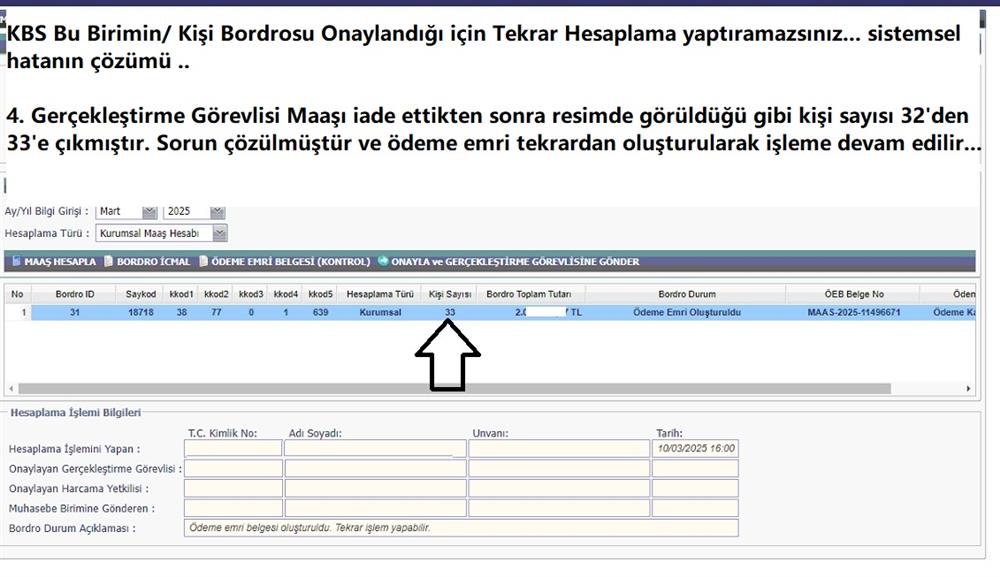
Task: Click ONAYLA ve GERÇEKLEŞTİRME GÖREVLİSİNE GÖNDER
Action: [509, 261]
